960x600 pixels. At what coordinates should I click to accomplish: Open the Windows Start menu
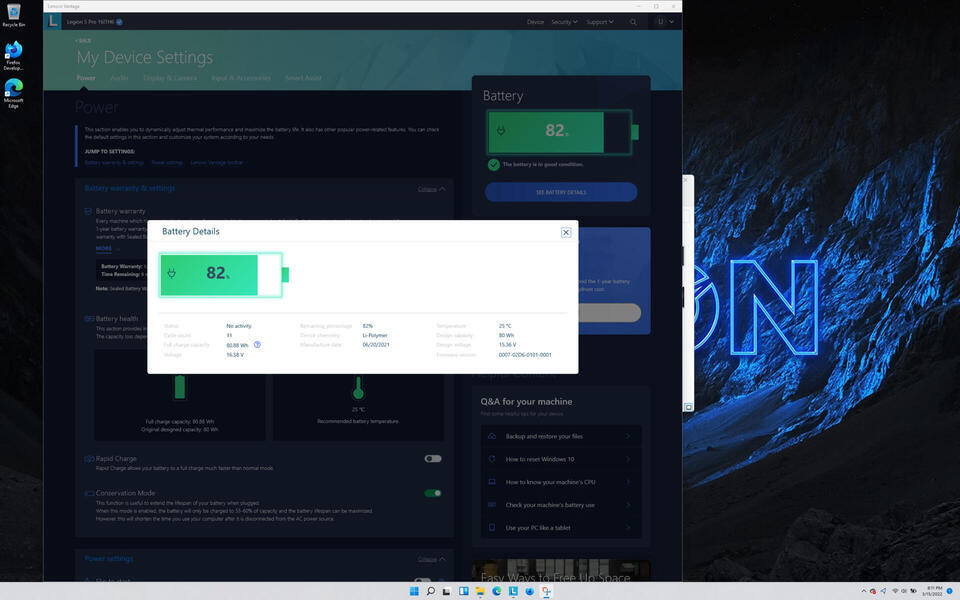pos(414,591)
